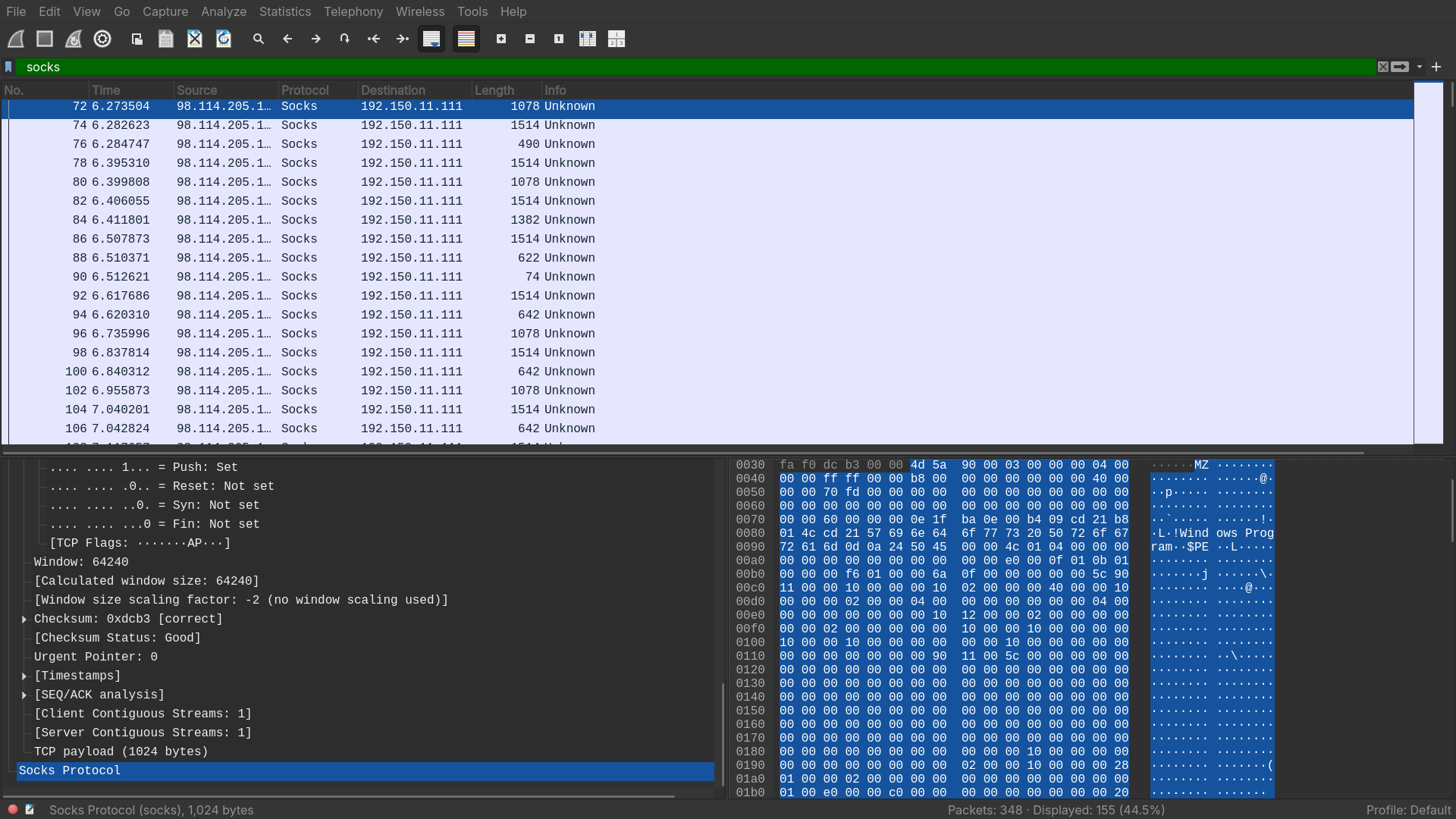Click the find packet magnifier icon
This screenshot has width=1456, height=819.
tap(259, 39)
